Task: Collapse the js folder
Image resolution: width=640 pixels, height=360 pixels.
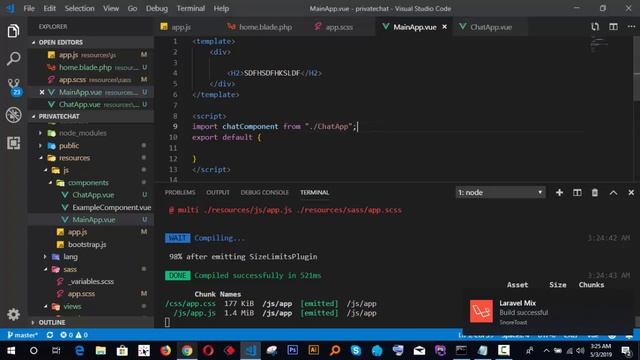Action: click(45, 170)
